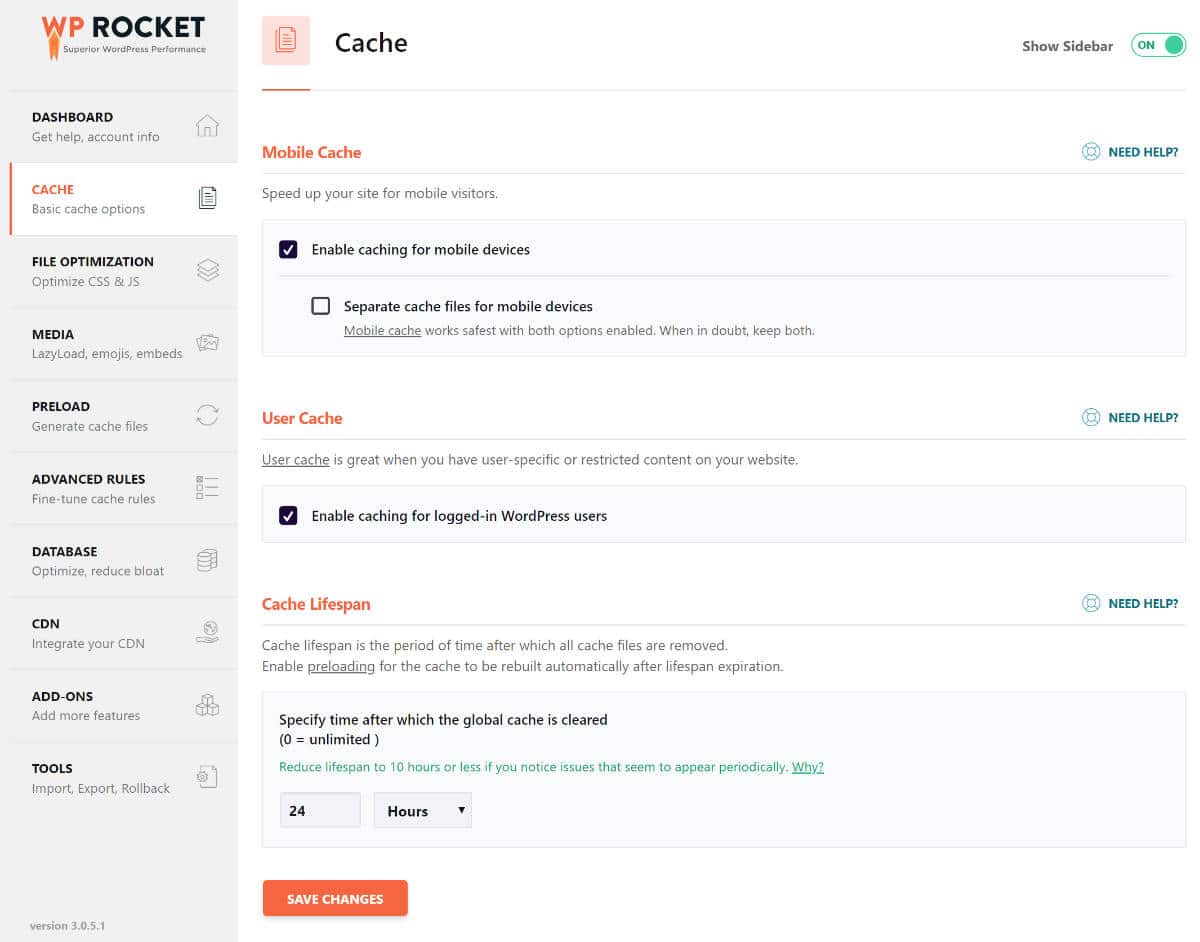1200x942 pixels.
Task: Enable separate cache files for mobile devices
Action: click(321, 306)
